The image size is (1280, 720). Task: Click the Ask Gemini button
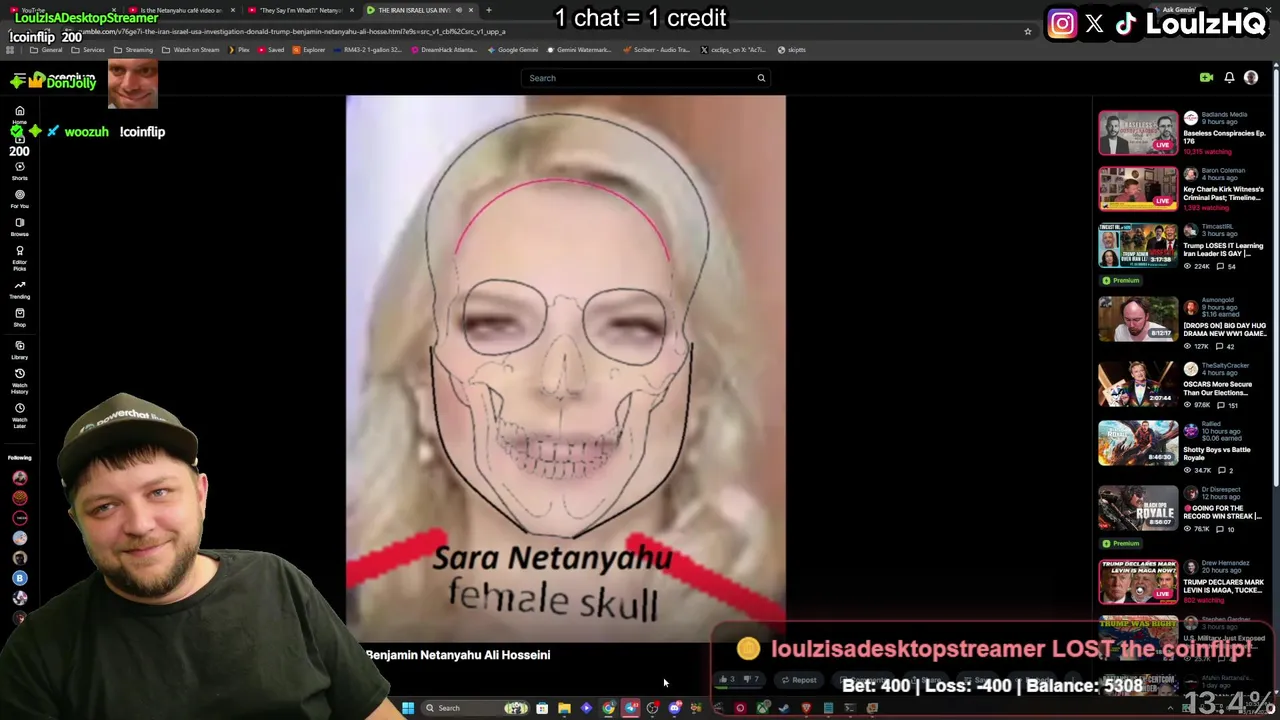[x=1178, y=10]
